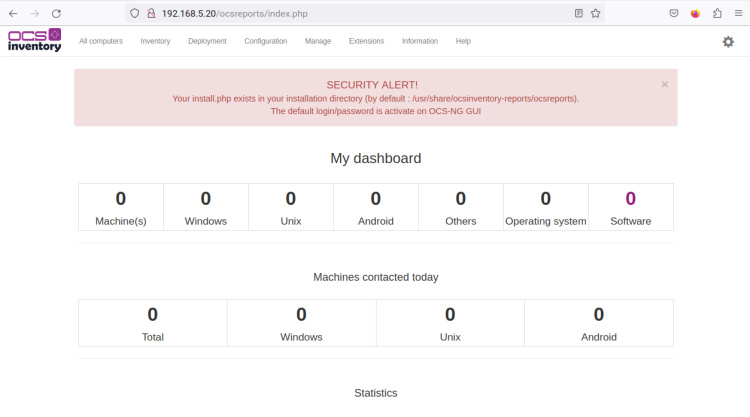Screen dimensions: 750x417
Task: Open the browser extensions puzzle icon
Action: (717, 14)
